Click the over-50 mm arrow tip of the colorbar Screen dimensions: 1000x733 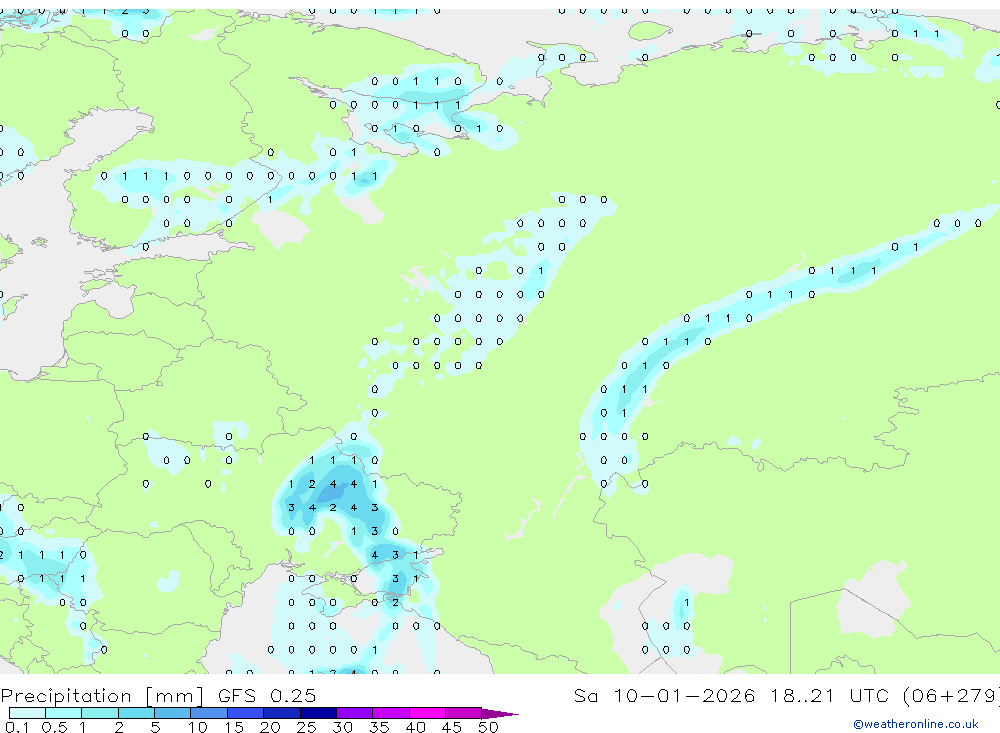(x=499, y=714)
